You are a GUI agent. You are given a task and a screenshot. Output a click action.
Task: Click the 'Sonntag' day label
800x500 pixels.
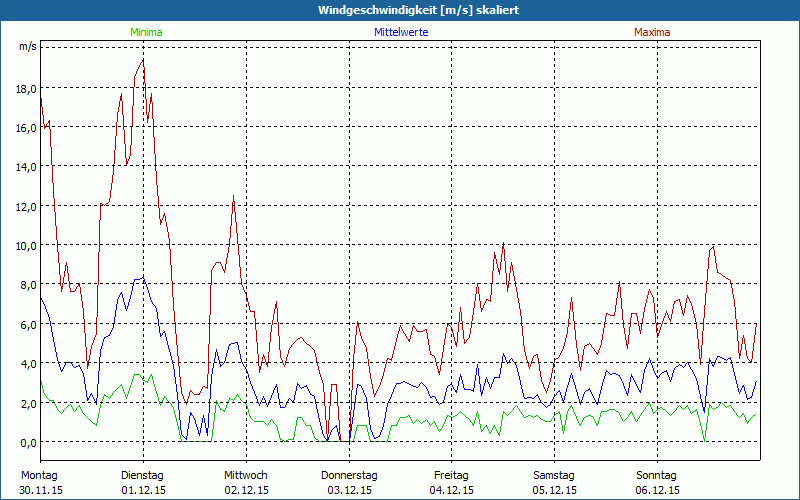click(x=656, y=476)
